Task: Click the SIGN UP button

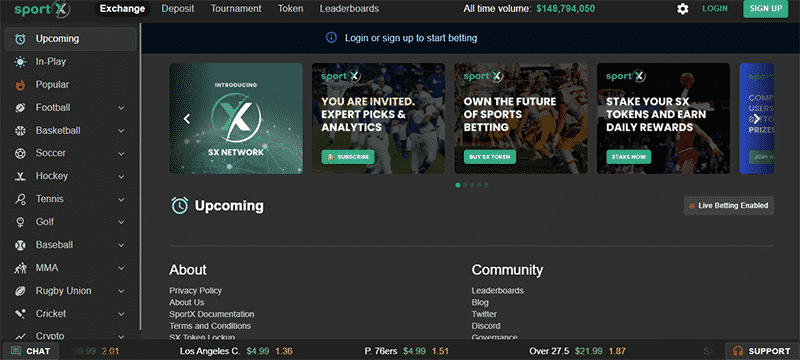Action: 766,9
